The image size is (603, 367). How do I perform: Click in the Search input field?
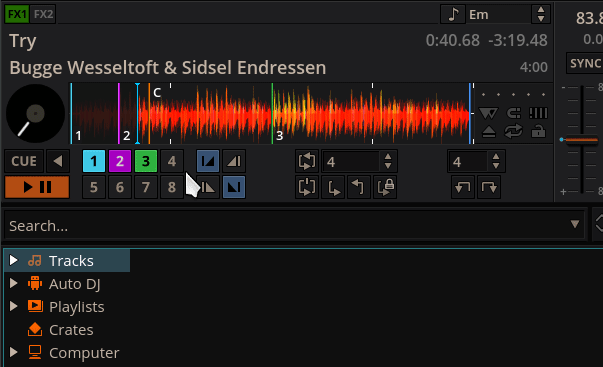tap(287, 226)
